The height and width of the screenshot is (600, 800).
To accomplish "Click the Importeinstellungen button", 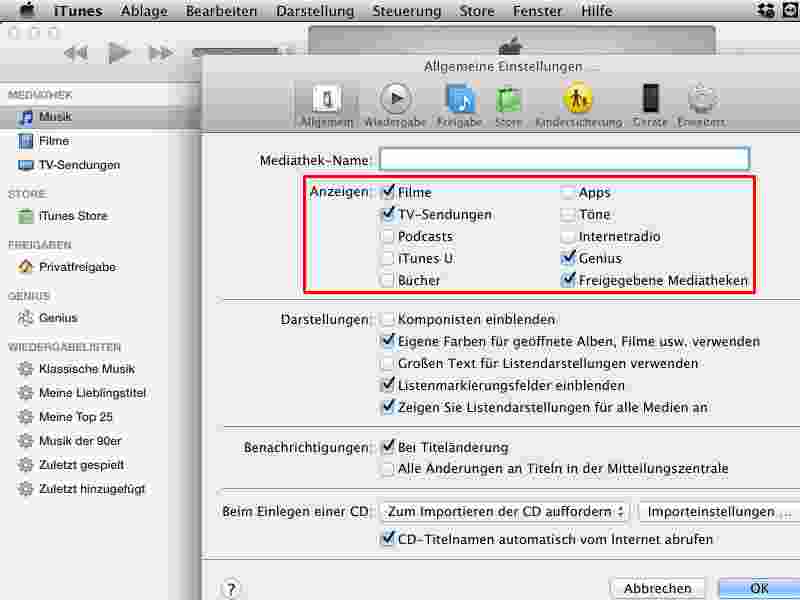I will tap(719, 512).
